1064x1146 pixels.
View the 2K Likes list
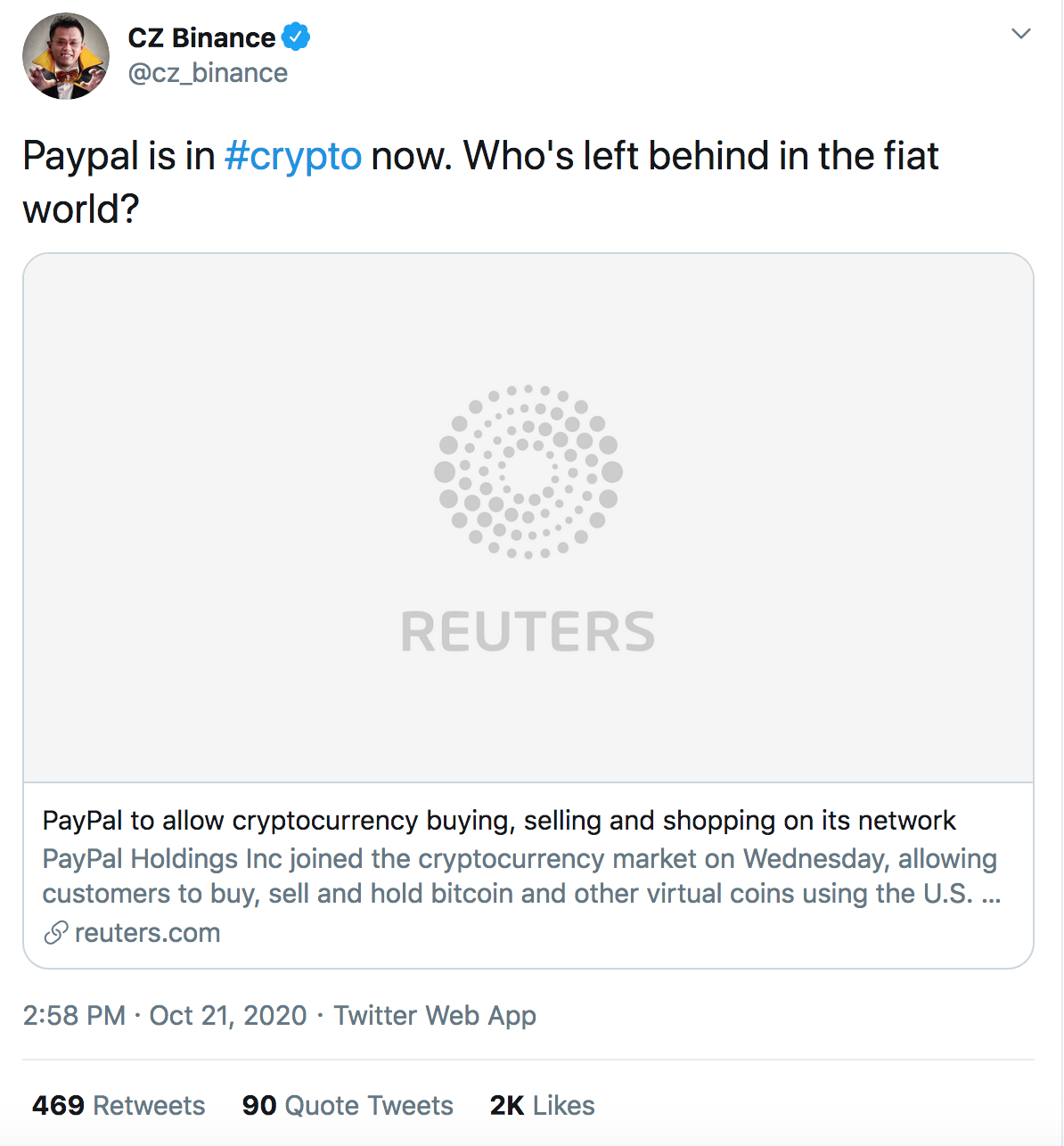click(x=542, y=1105)
